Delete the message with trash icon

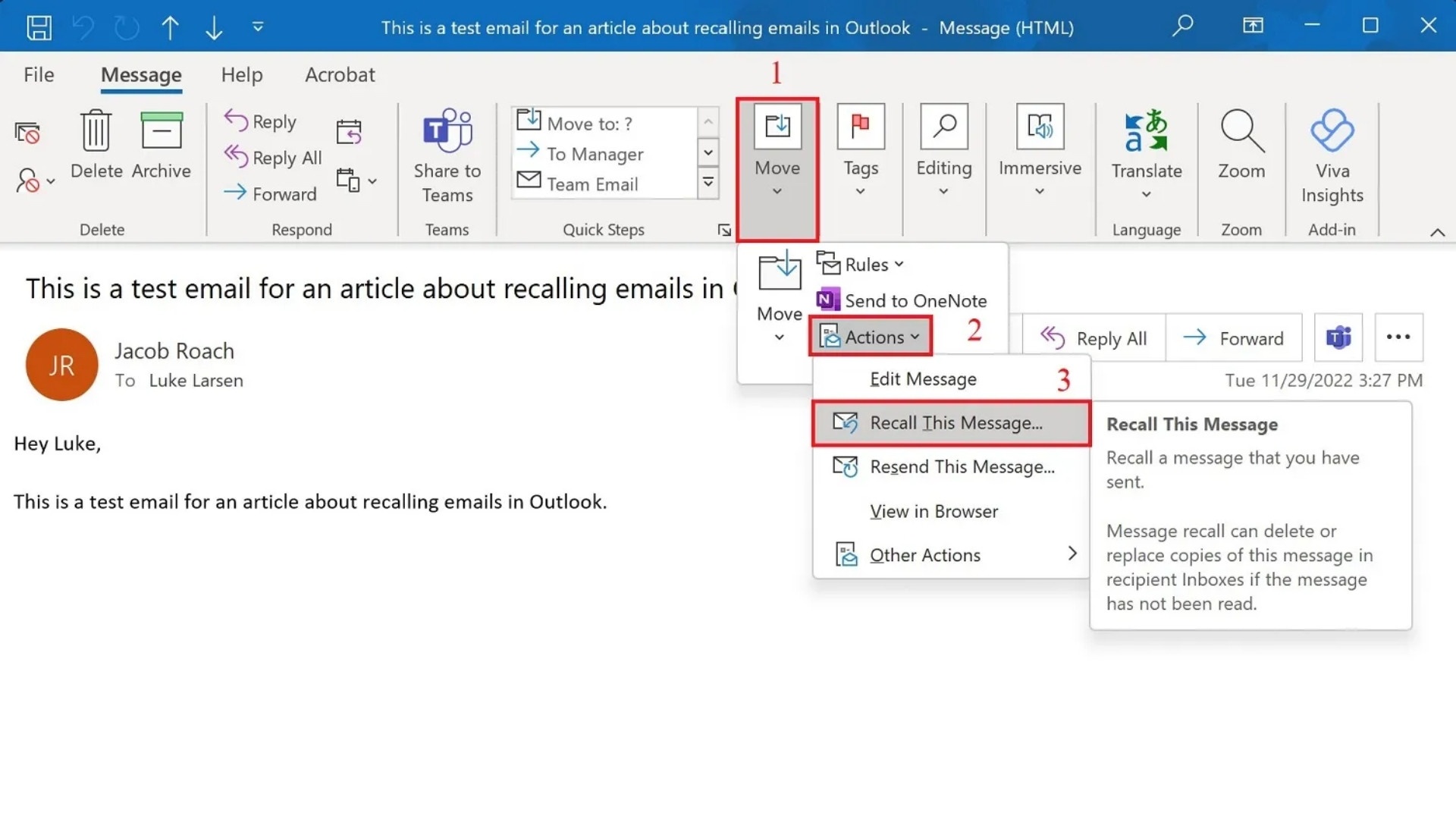tap(96, 144)
